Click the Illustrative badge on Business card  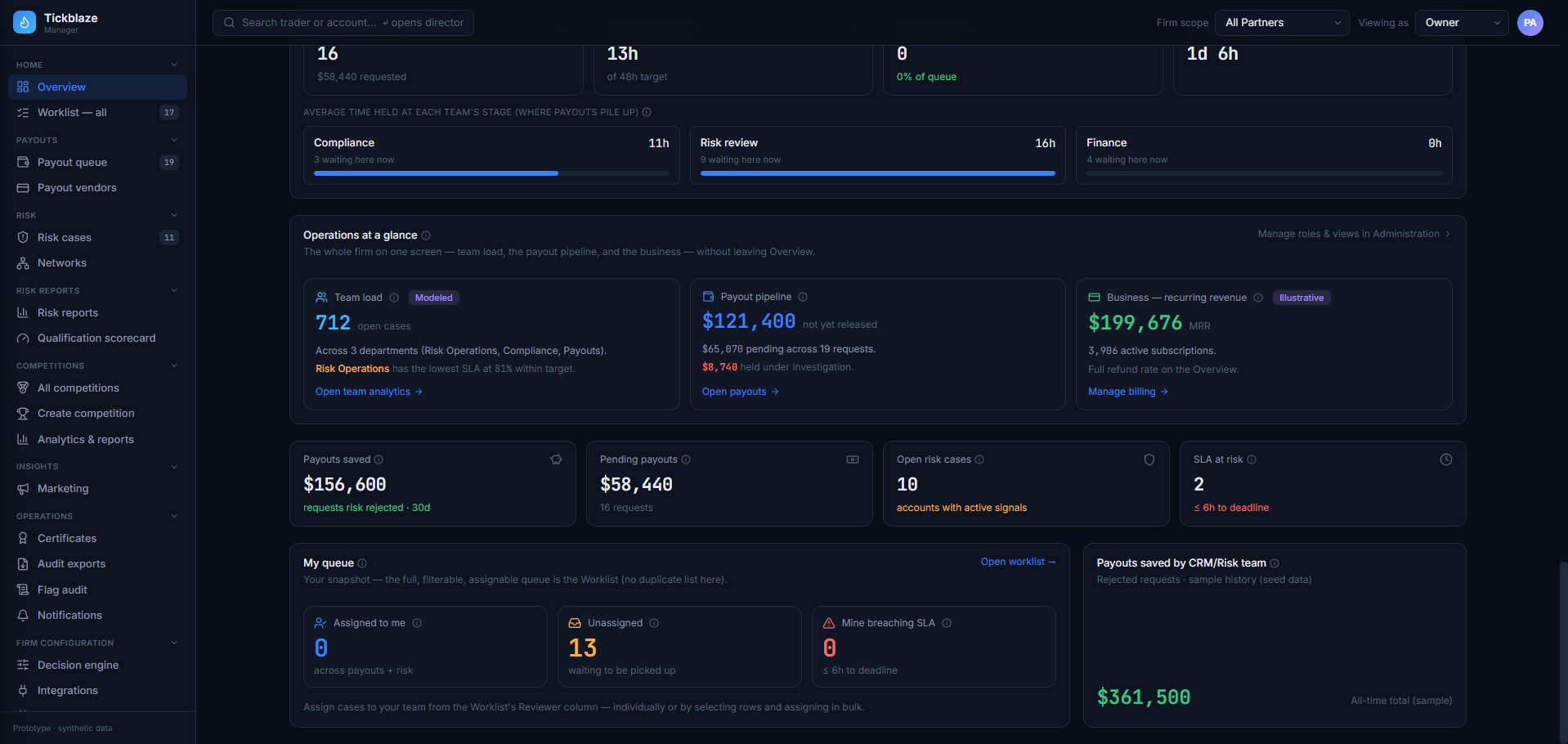tap(1301, 298)
